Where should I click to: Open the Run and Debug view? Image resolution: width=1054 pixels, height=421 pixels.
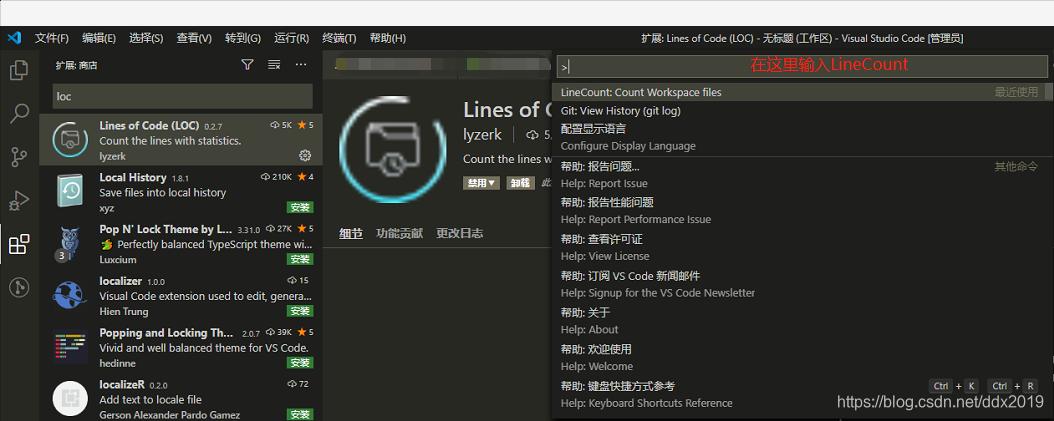19,200
